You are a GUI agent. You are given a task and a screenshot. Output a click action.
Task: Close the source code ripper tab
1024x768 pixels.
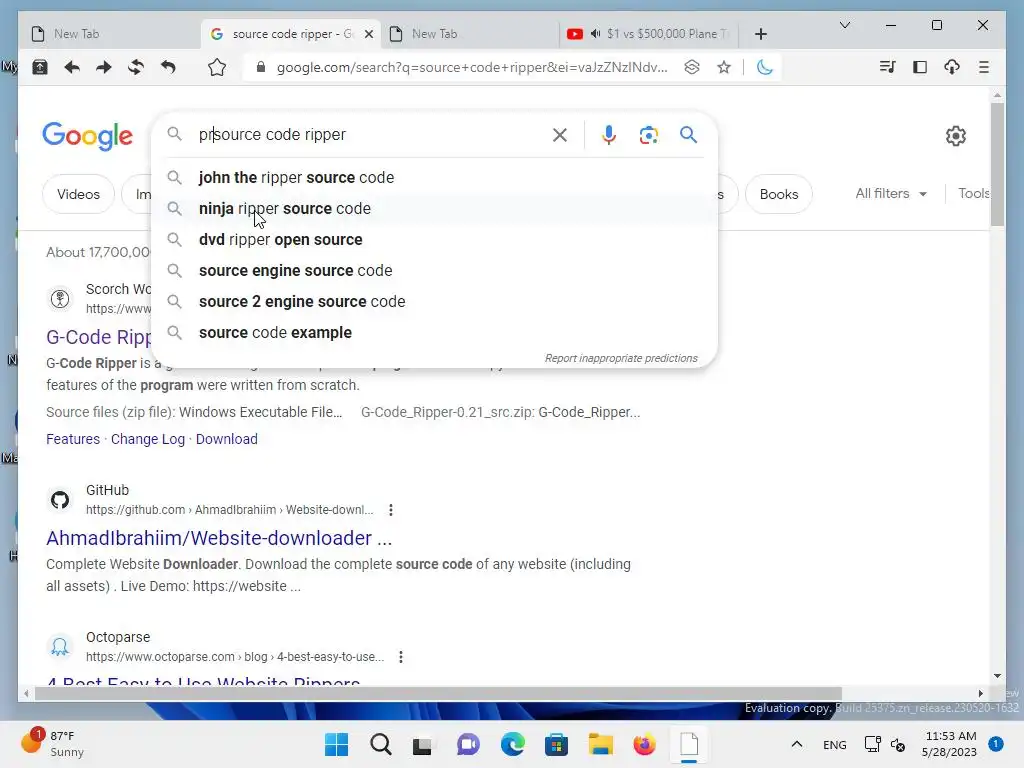click(x=369, y=34)
